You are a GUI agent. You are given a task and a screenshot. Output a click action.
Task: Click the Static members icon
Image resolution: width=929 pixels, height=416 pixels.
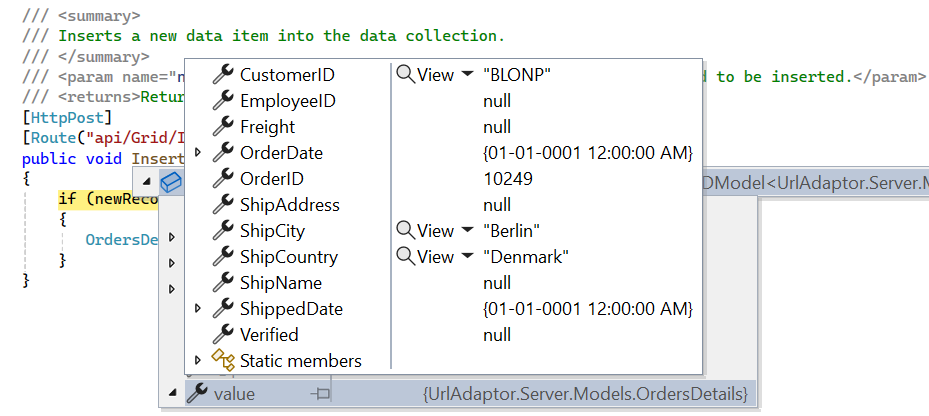pos(222,361)
